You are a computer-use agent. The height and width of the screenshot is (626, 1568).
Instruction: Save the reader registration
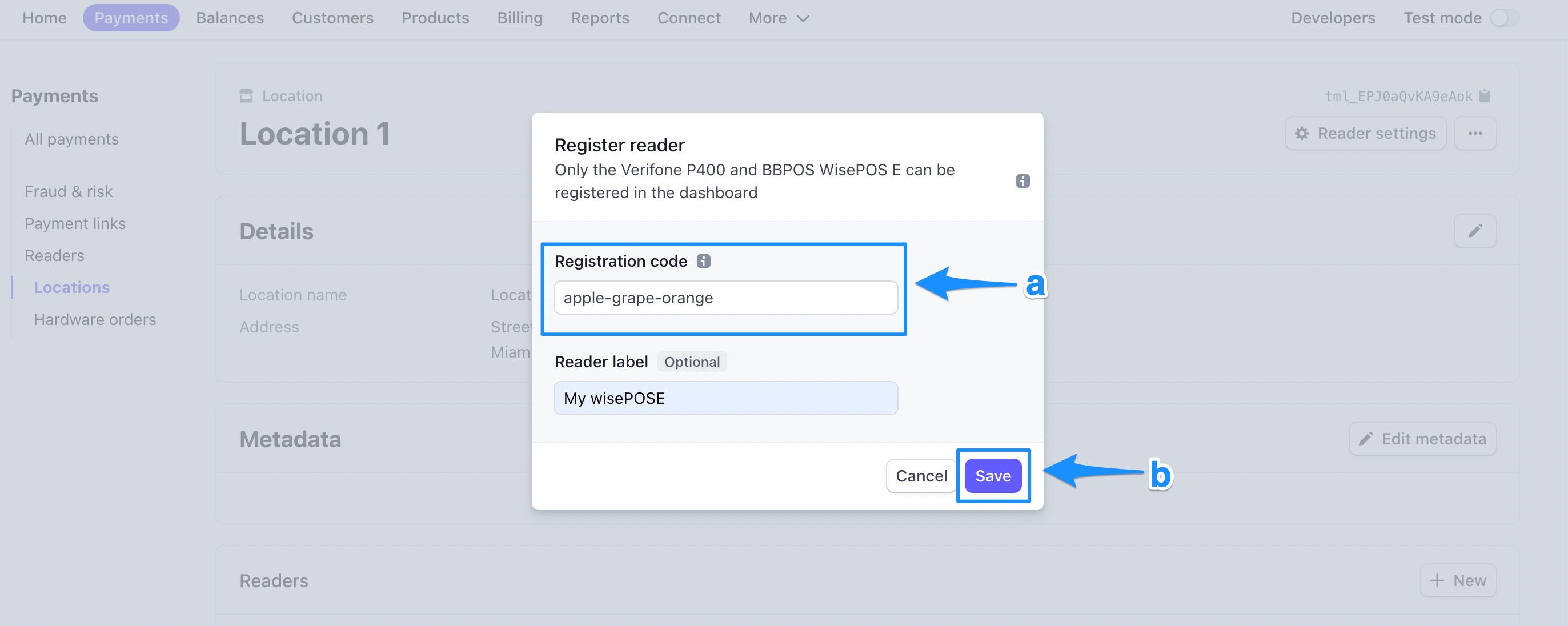click(992, 476)
